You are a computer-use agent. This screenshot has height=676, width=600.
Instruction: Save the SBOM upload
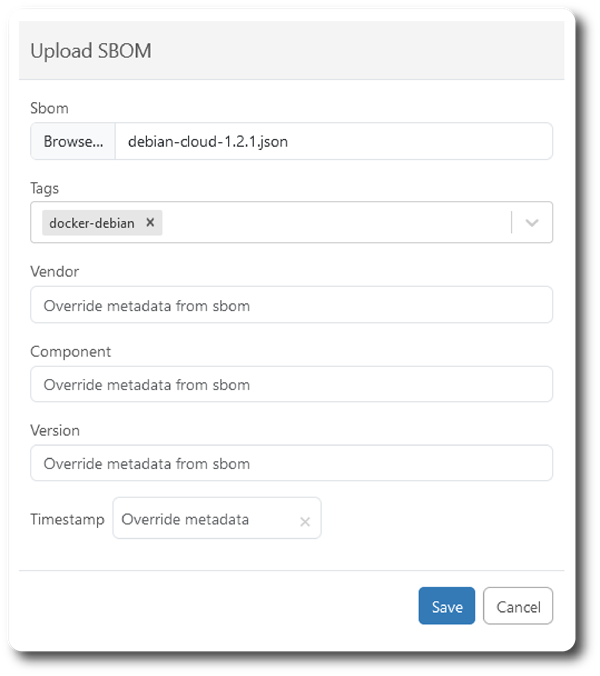(447, 606)
